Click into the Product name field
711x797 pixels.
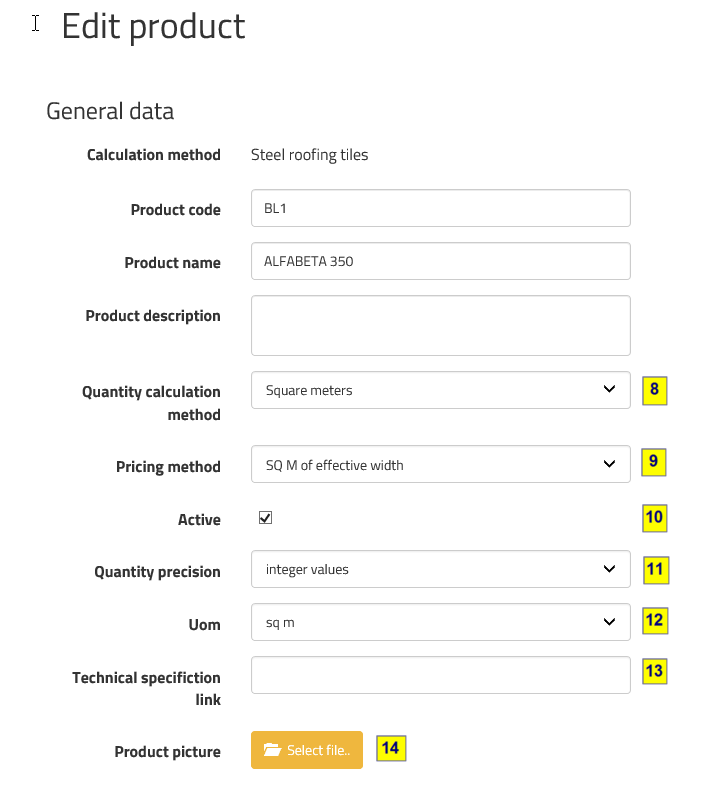click(x=440, y=261)
